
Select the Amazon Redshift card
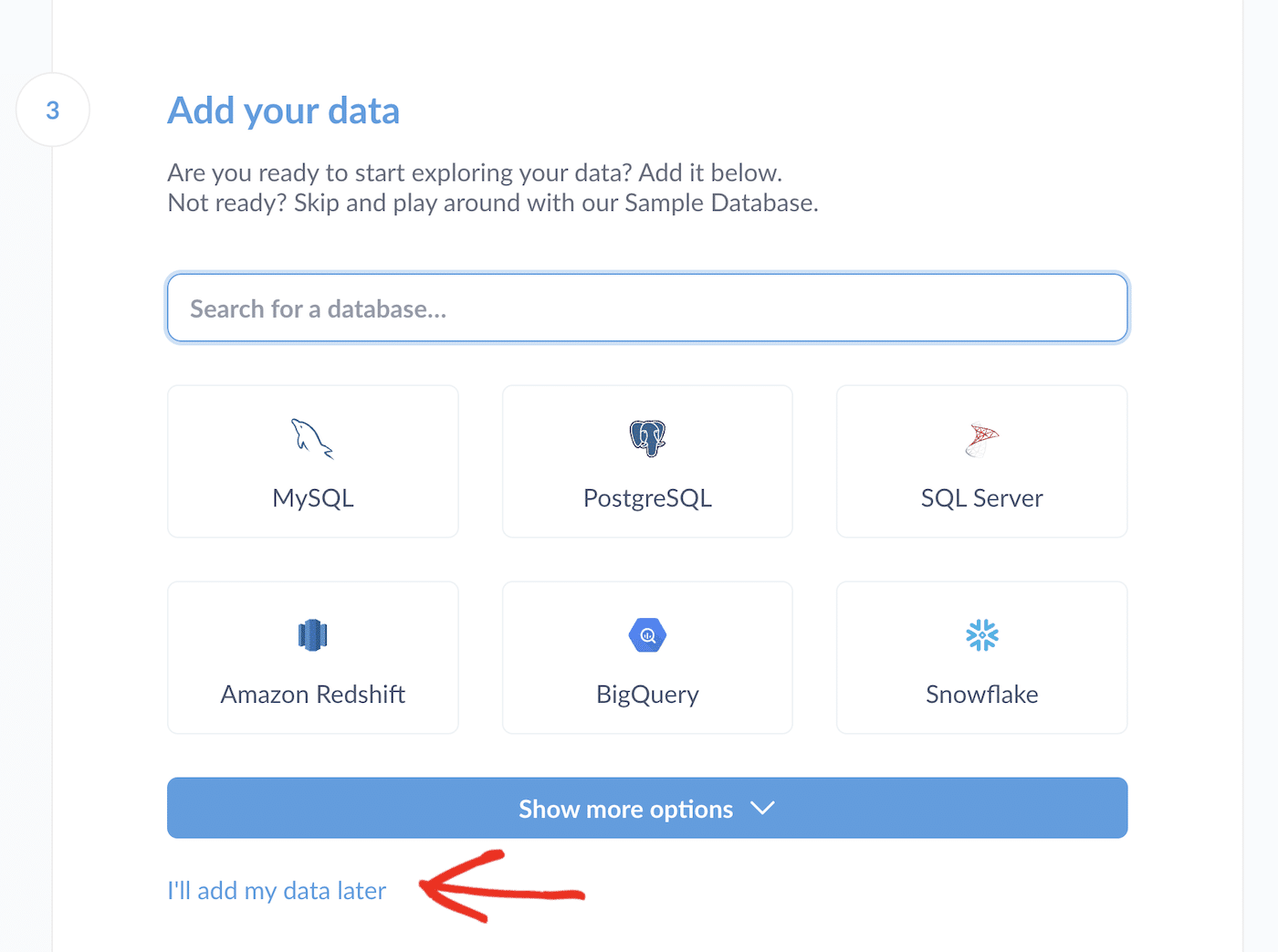[x=312, y=657]
